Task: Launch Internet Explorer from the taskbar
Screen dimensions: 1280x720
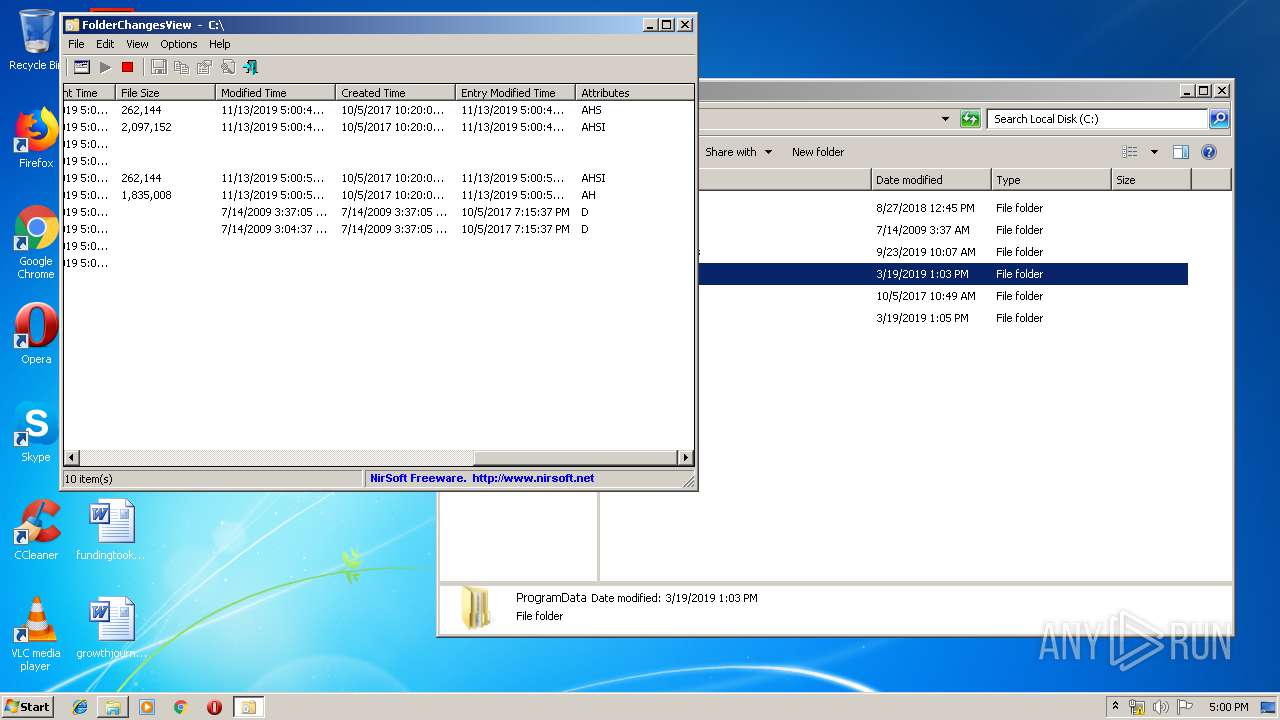Action: 79,707
